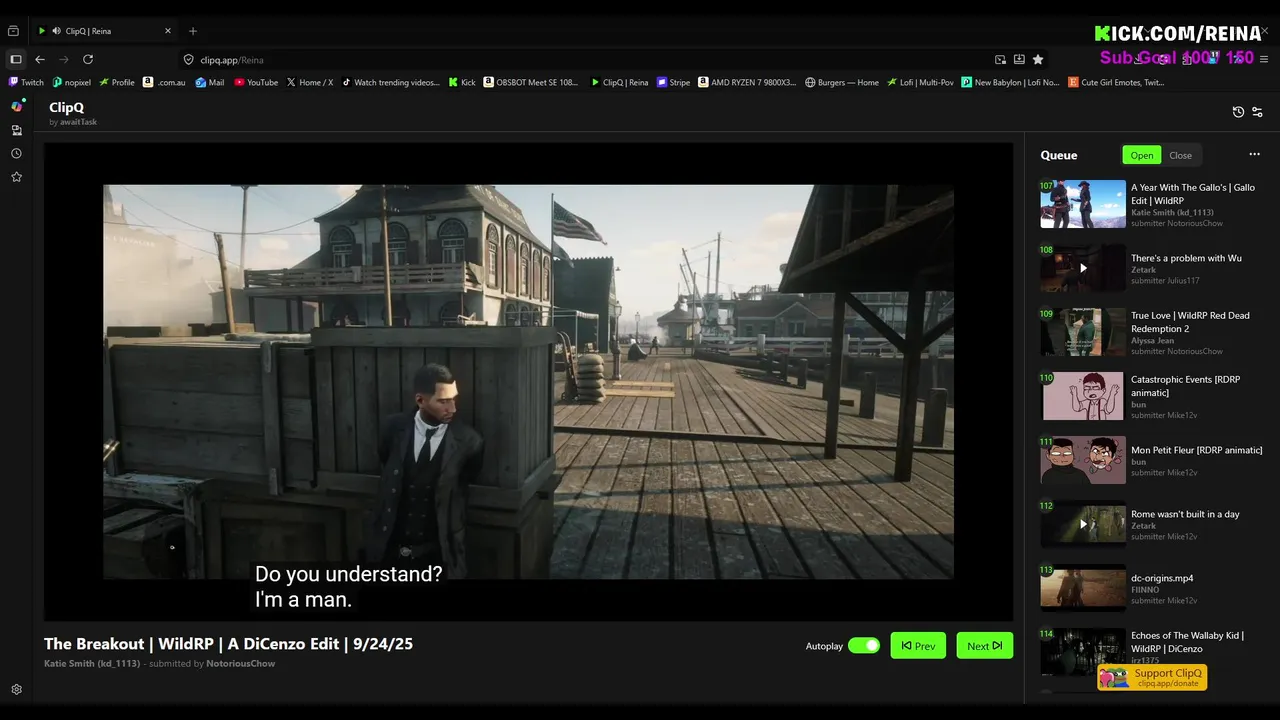The height and width of the screenshot is (720, 1280).
Task: Open a new browser tab
Action: click(x=193, y=31)
